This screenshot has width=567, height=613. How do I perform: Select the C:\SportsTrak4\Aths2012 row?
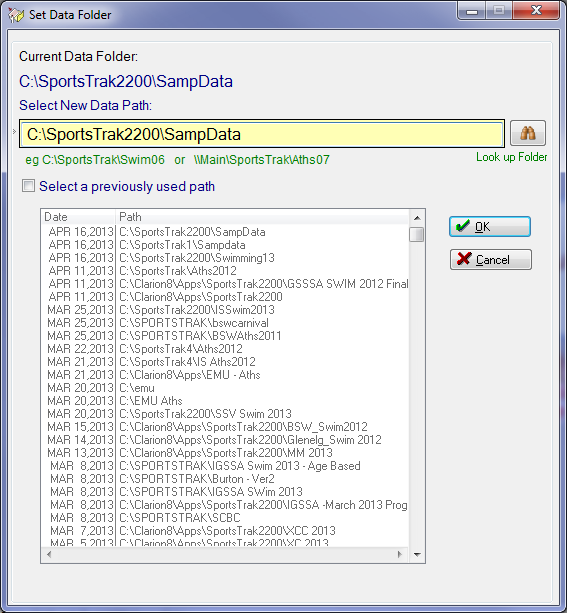point(225,348)
